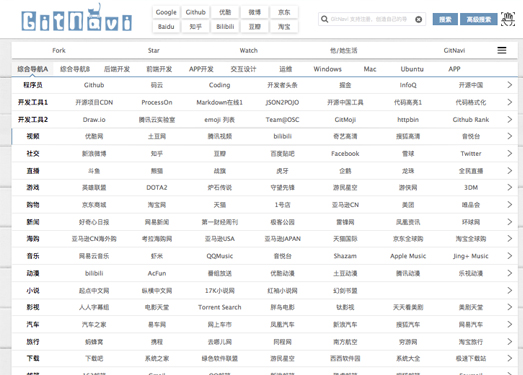The height and width of the screenshot is (375, 523).
Task: Open the Baidu quick link button
Action: [x=166, y=26]
